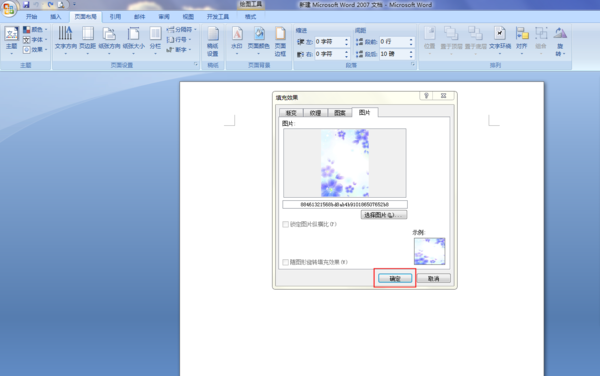Click the picture filename text field
Screen dimensions: 600x376
coord(345,205)
